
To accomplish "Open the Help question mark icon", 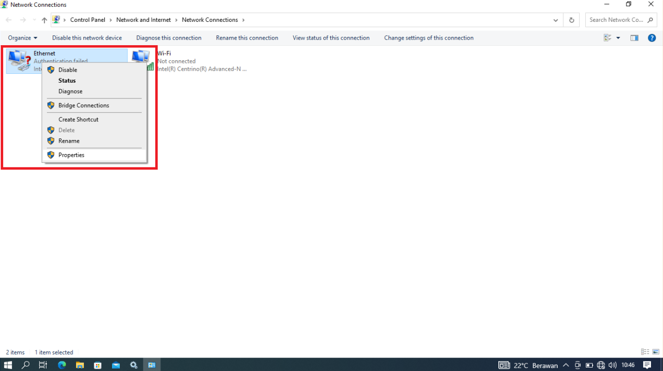I will coord(652,38).
